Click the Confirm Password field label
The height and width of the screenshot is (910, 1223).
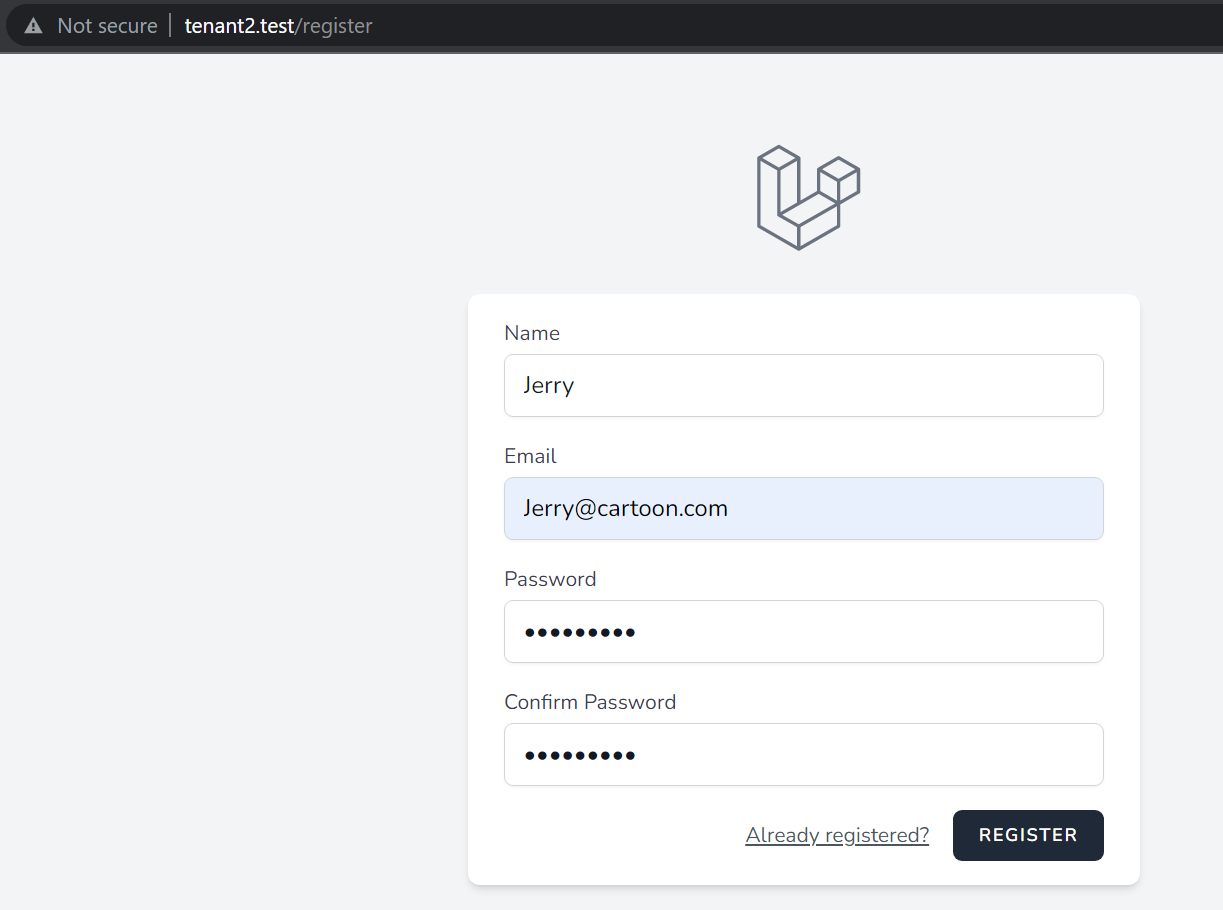(x=590, y=702)
